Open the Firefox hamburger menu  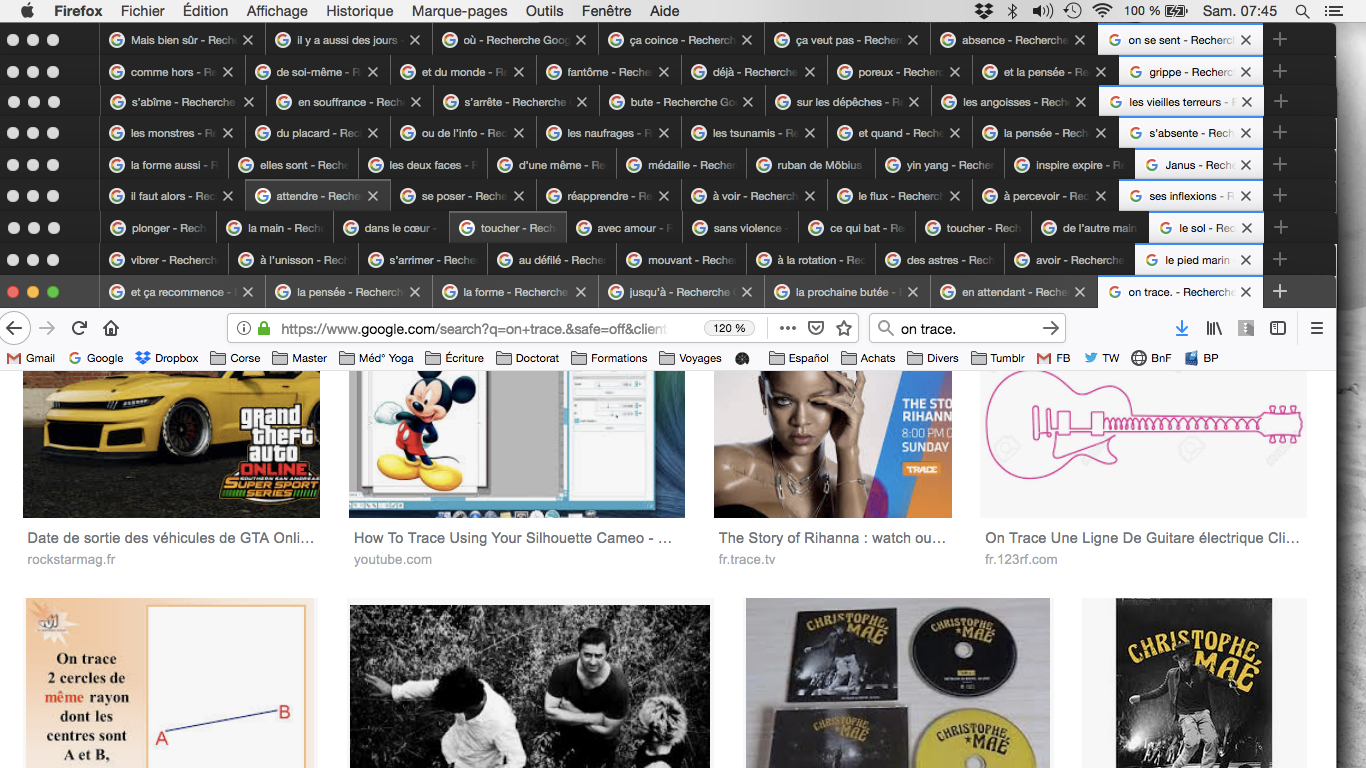(x=1317, y=328)
